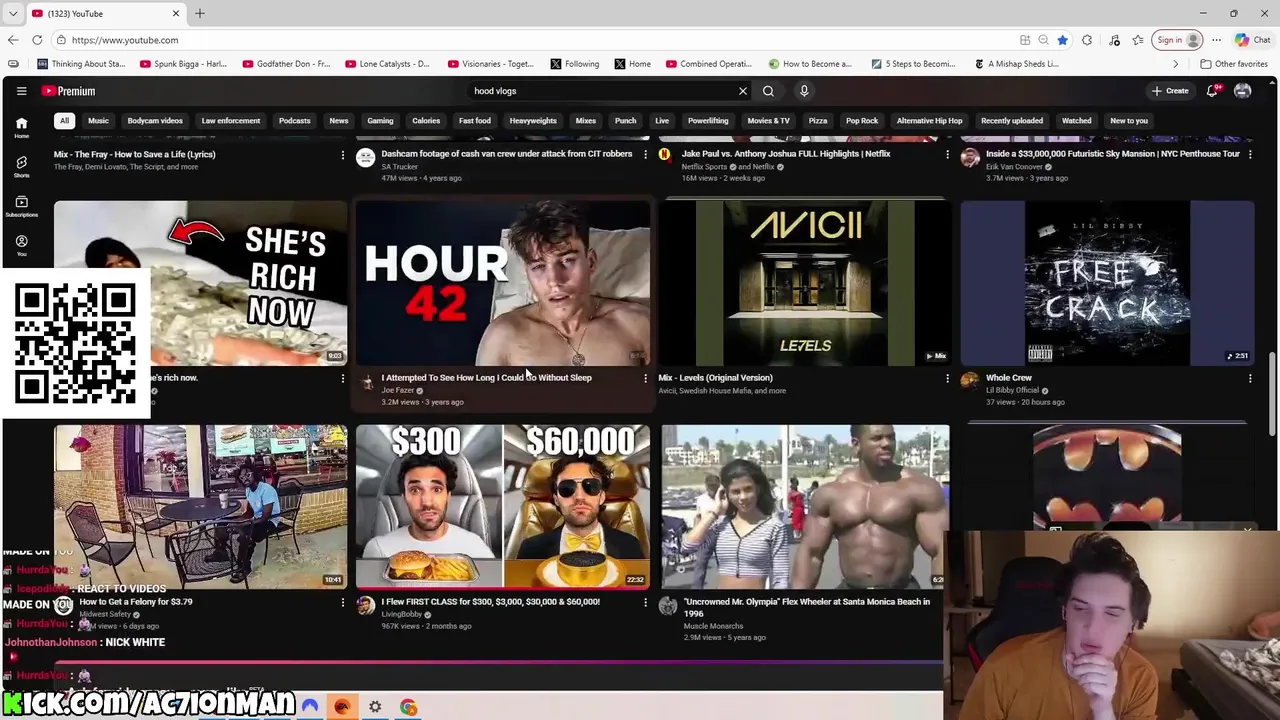
Task: Select the Law enforcement chip
Action: point(231,121)
